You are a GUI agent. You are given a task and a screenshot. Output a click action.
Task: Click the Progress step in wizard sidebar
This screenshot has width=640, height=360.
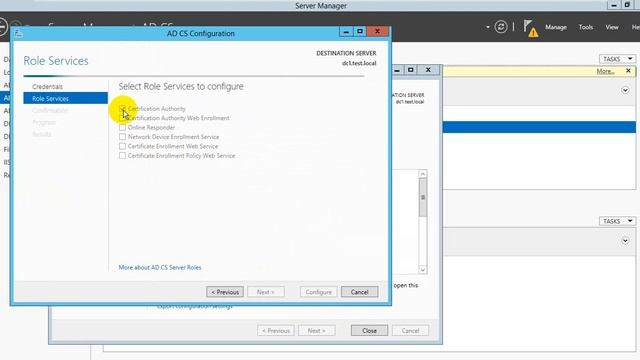44,122
